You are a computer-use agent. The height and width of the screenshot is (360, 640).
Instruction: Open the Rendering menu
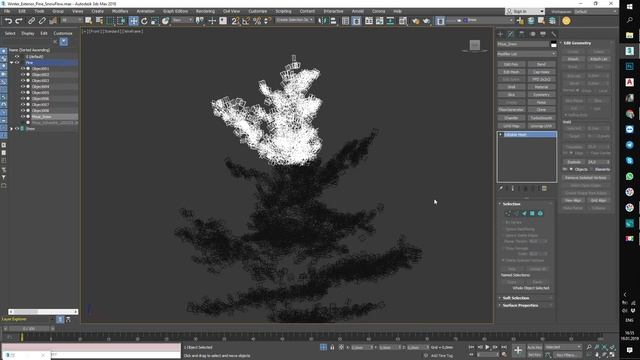205,11
